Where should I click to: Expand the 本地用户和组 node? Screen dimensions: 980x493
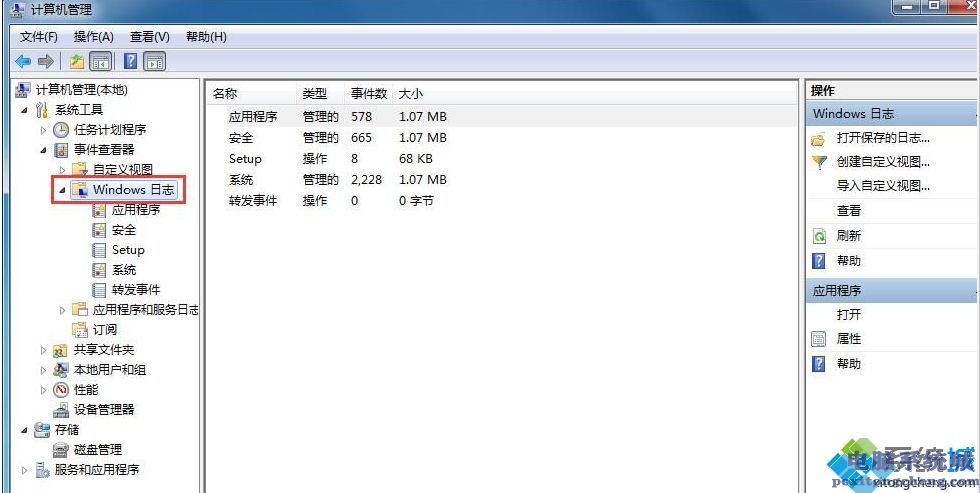[43, 370]
